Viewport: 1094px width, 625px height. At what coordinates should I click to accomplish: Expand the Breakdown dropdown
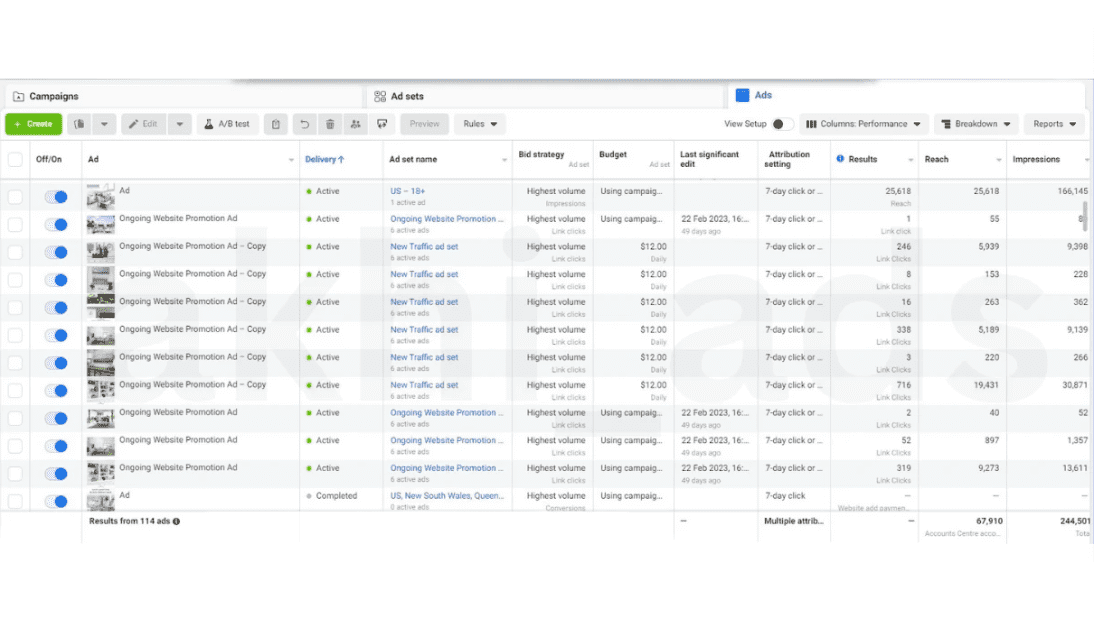(x=976, y=124)
